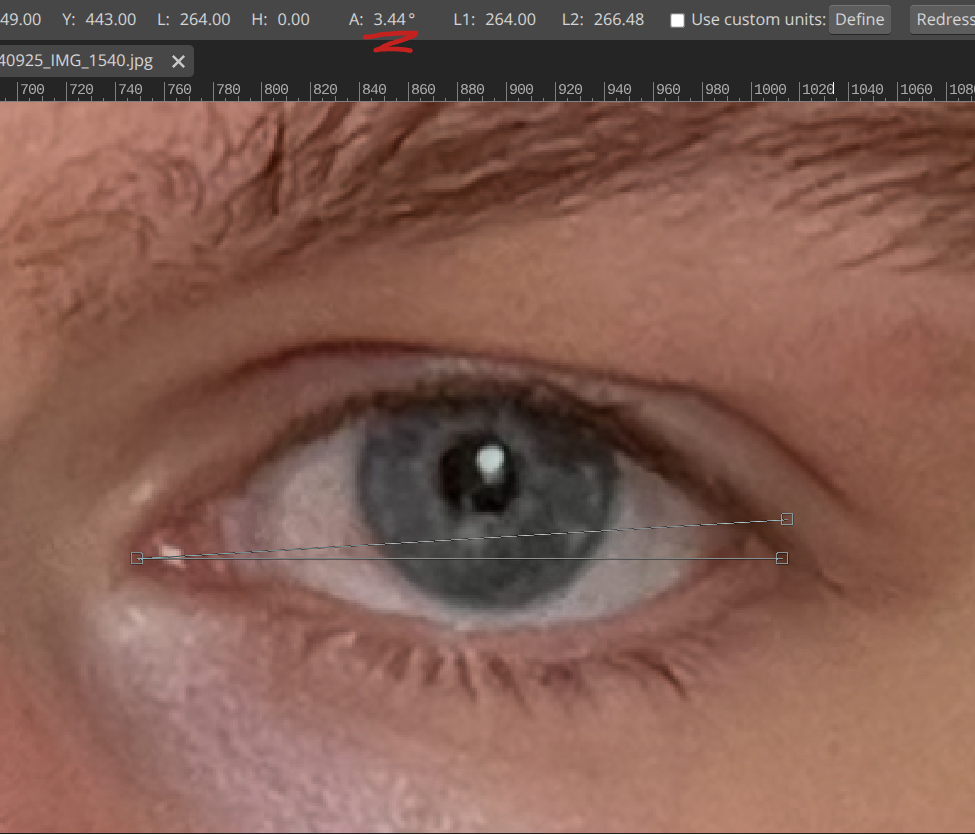Enable the Use custom units checkbox

click(x=677, y=20)
